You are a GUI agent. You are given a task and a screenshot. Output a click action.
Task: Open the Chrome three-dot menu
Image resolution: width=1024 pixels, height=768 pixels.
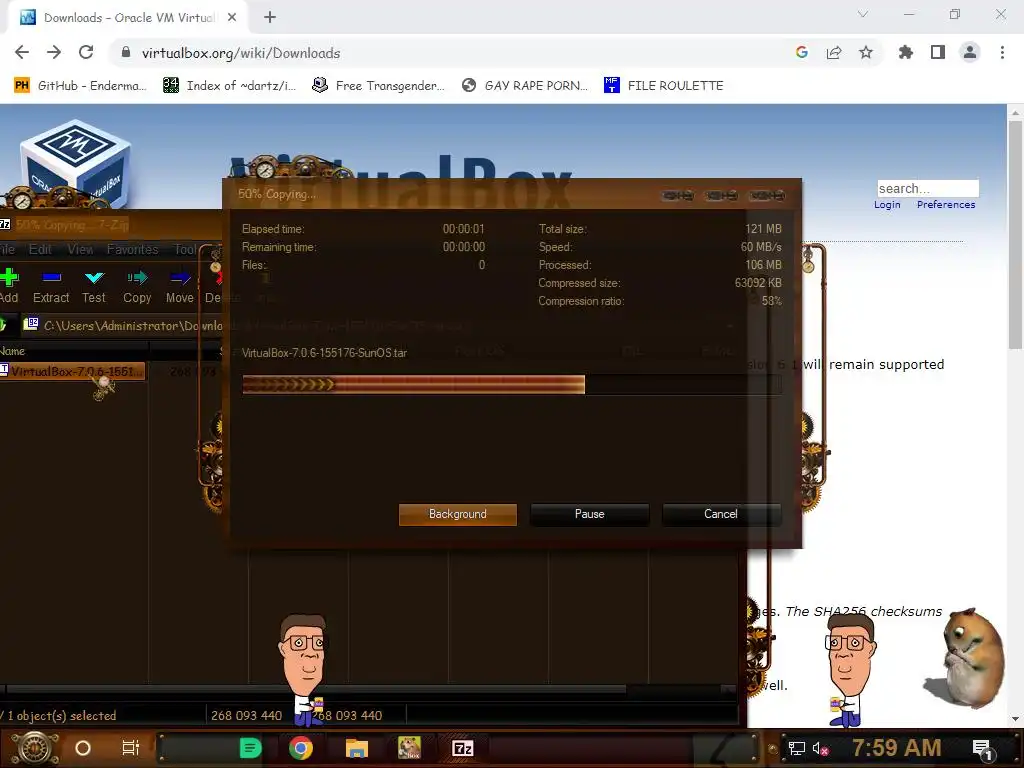coord(1002,52)
